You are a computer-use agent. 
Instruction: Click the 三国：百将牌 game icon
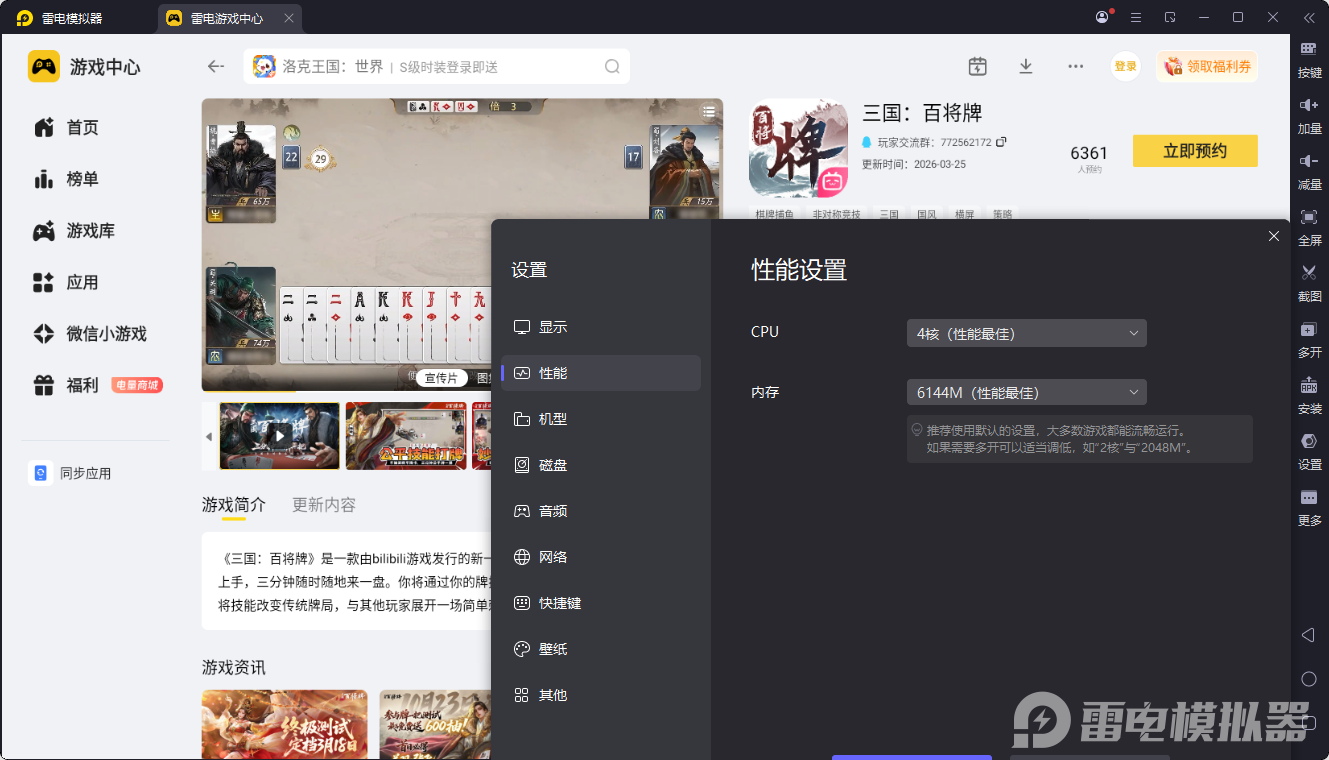(798, 149)
